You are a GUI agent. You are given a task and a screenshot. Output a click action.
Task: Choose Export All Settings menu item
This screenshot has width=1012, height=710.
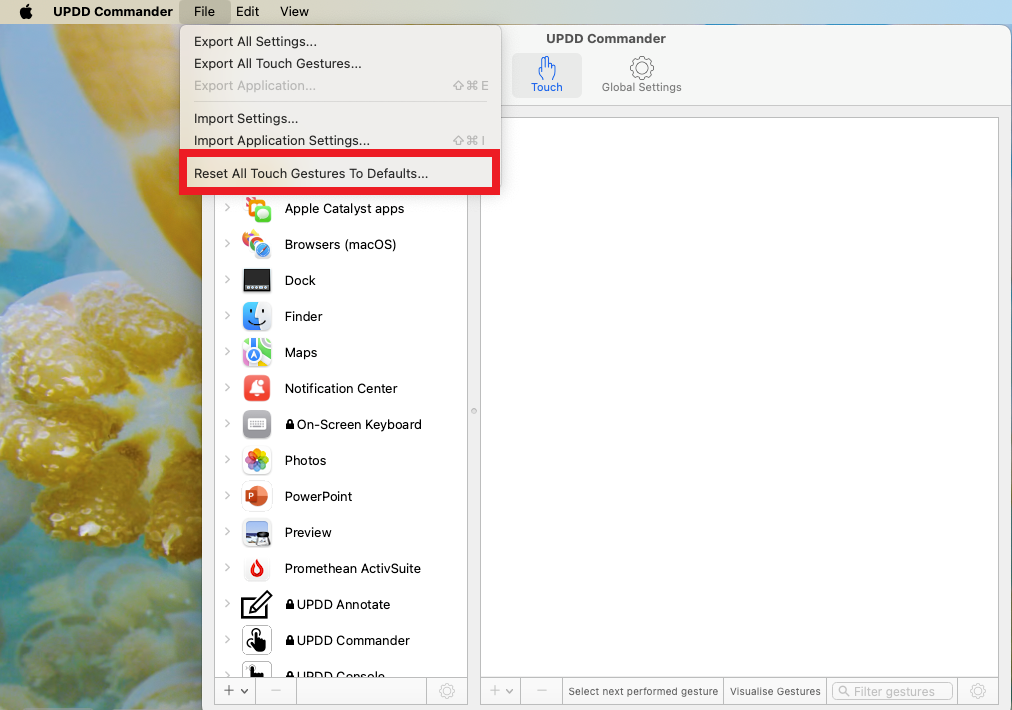pos(255,41)
